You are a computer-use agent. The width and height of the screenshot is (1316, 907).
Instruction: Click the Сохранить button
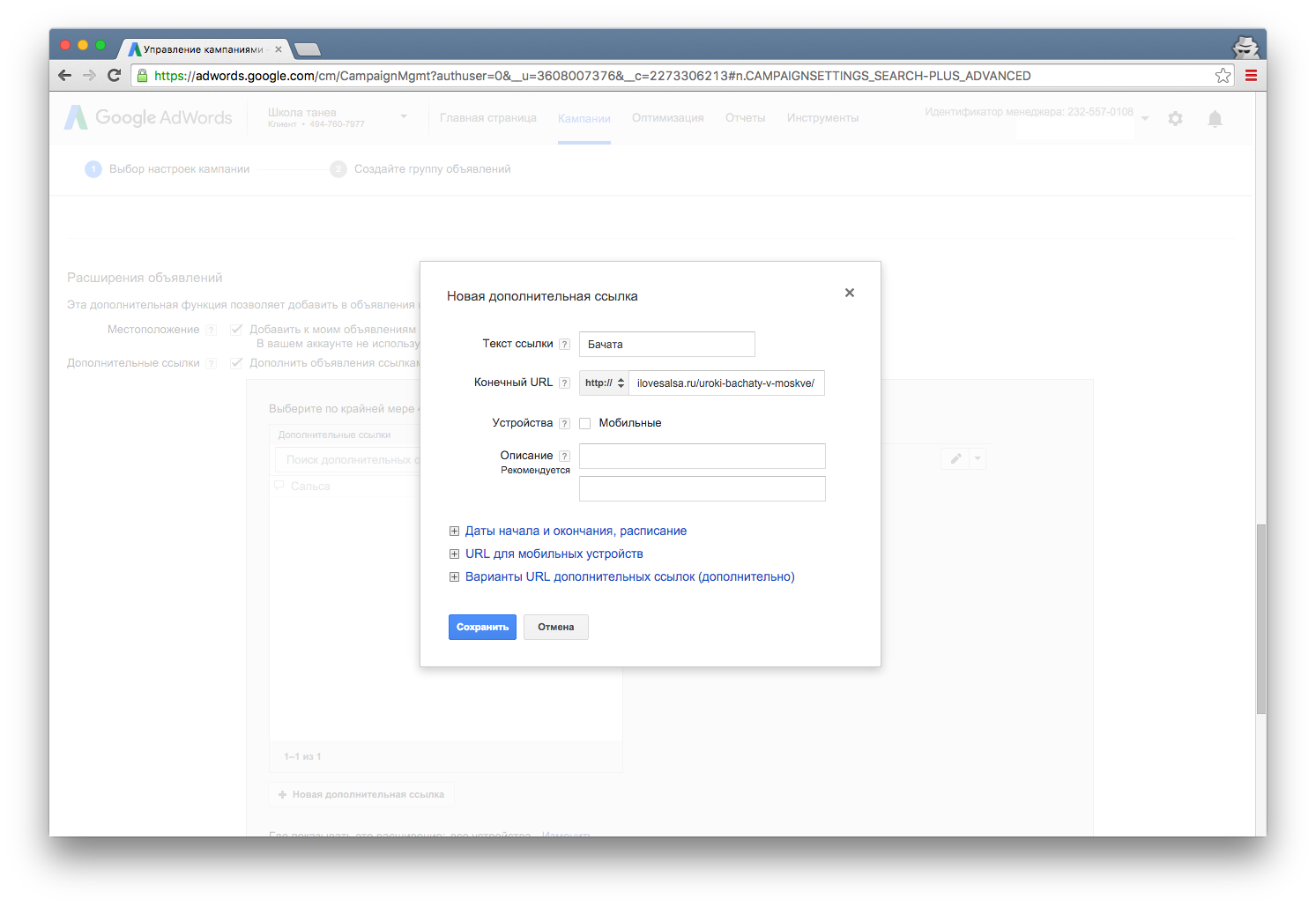[482, 628]
